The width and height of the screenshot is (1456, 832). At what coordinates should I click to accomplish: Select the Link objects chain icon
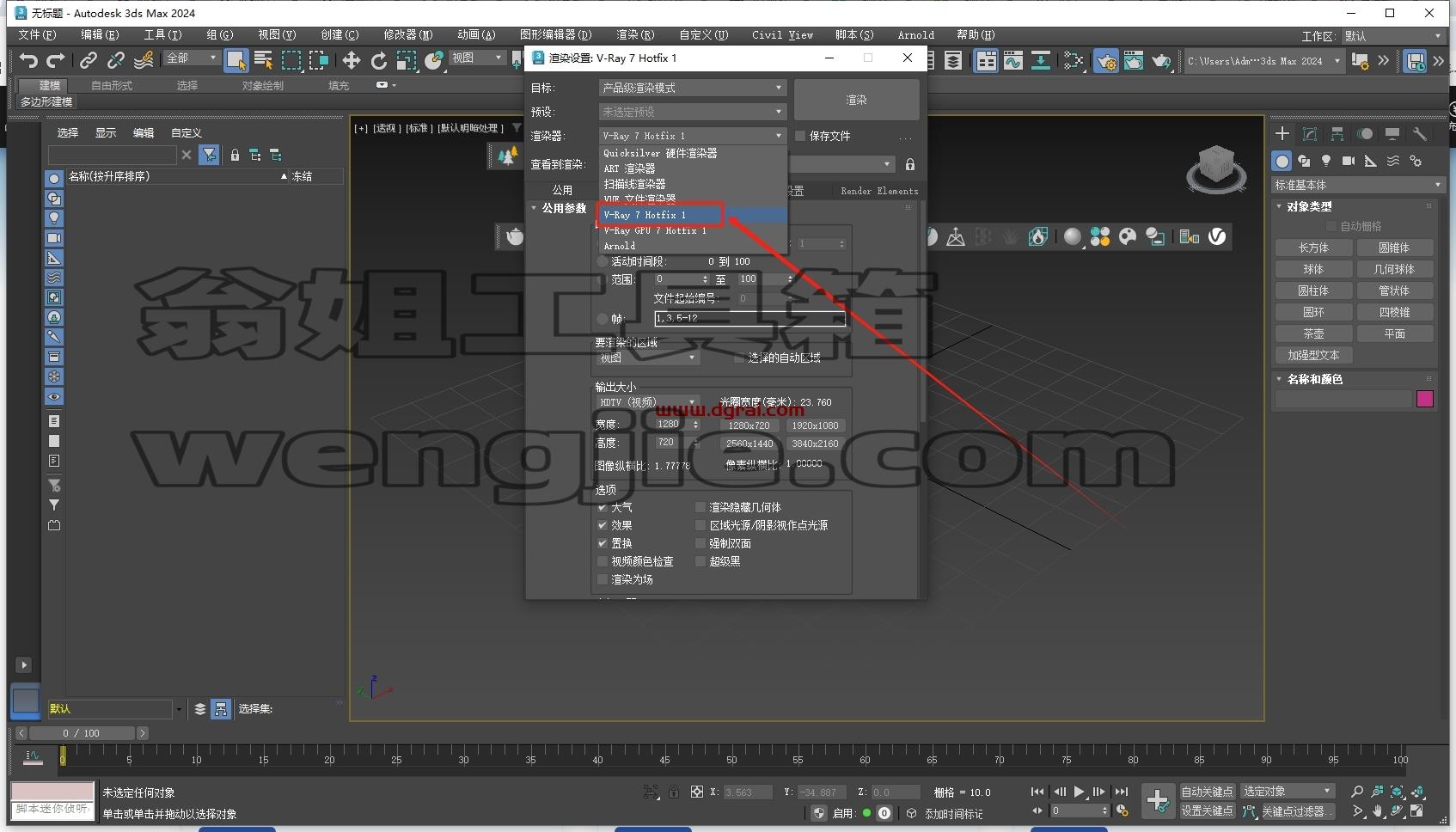coord(88,60)
